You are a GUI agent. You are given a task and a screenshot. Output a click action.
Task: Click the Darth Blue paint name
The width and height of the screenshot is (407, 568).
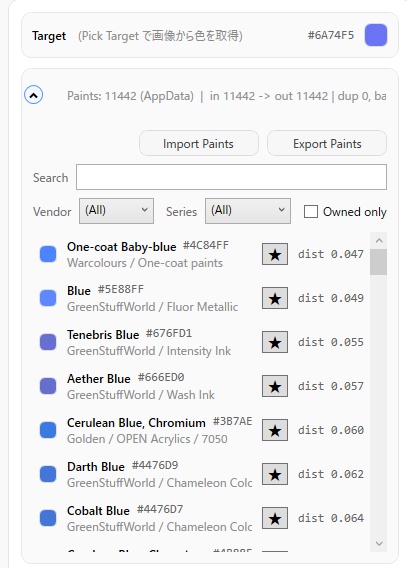pos(96,467)
